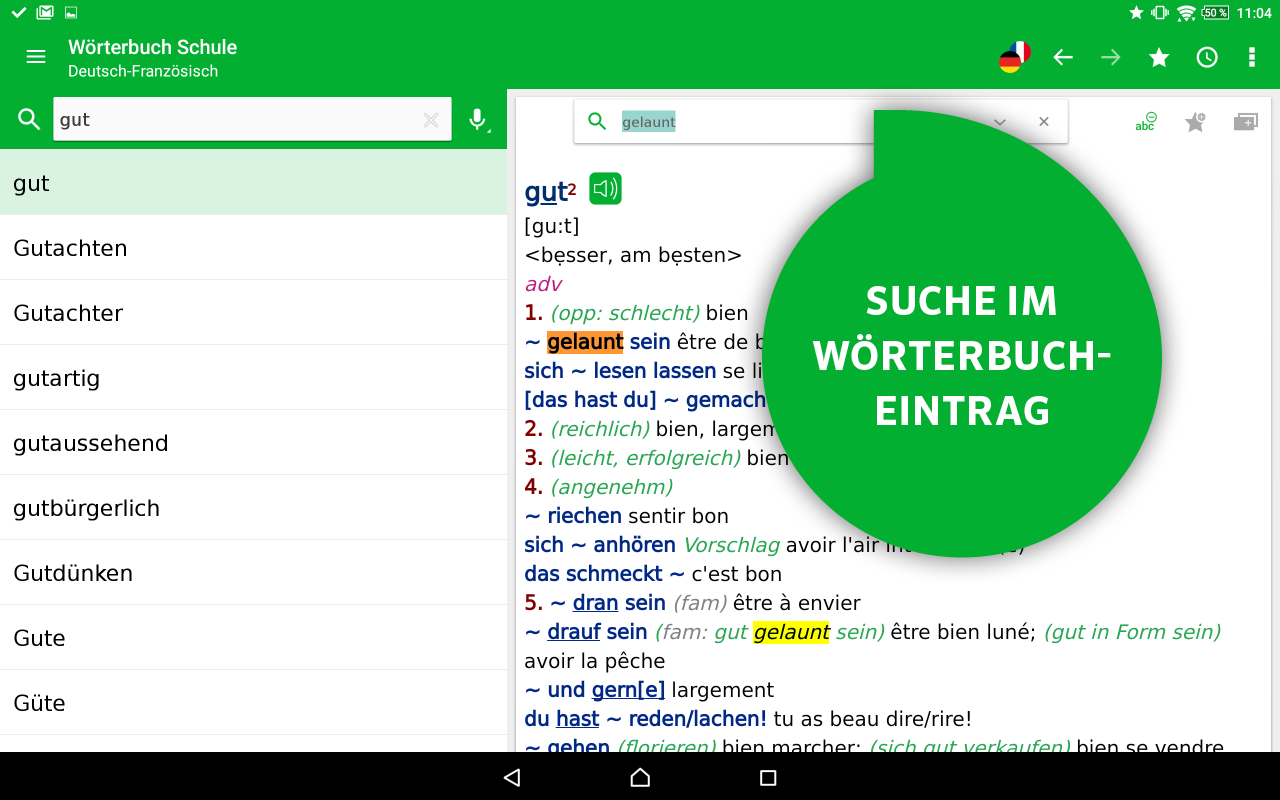
Task: Tap the battery indicator in status bar
Action: pyautogui.click(x=1215, y=12)
